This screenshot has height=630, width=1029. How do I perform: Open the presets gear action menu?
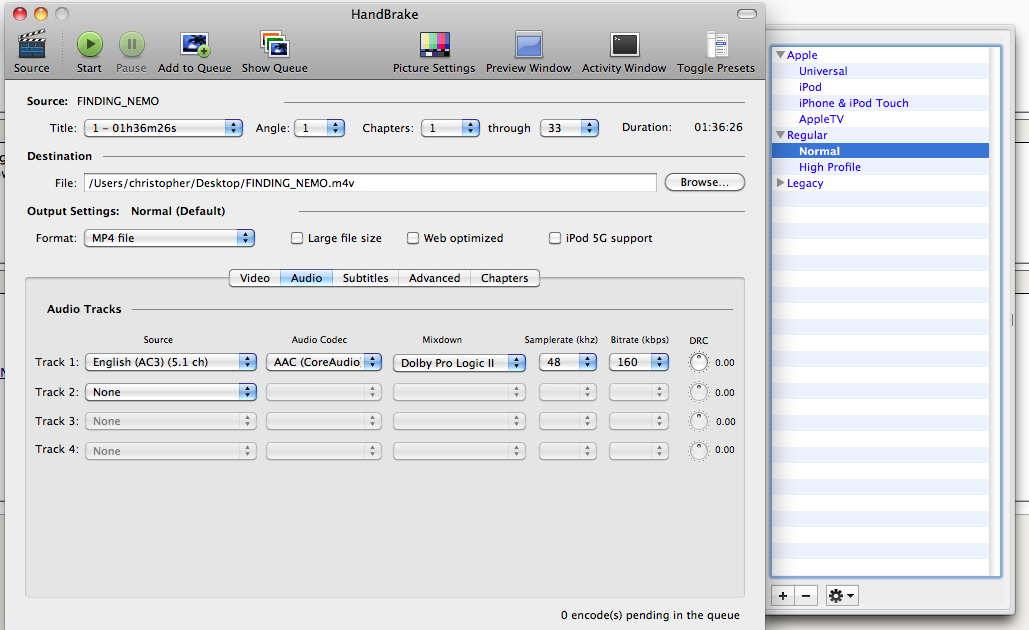tap(842, 596)
